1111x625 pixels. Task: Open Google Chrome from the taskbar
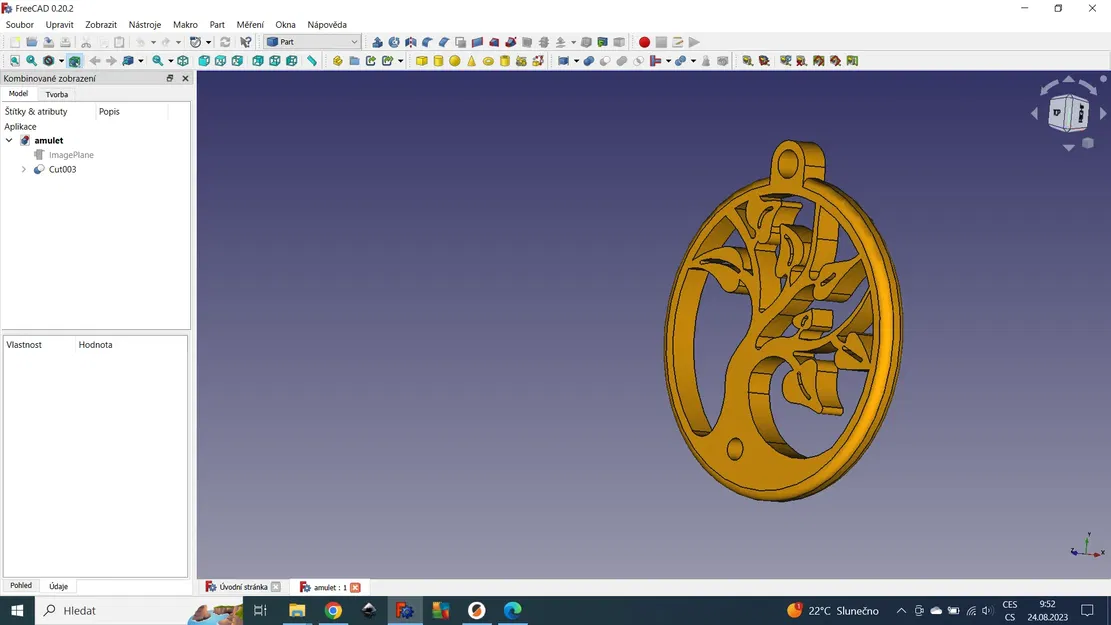tap(333, 610)
